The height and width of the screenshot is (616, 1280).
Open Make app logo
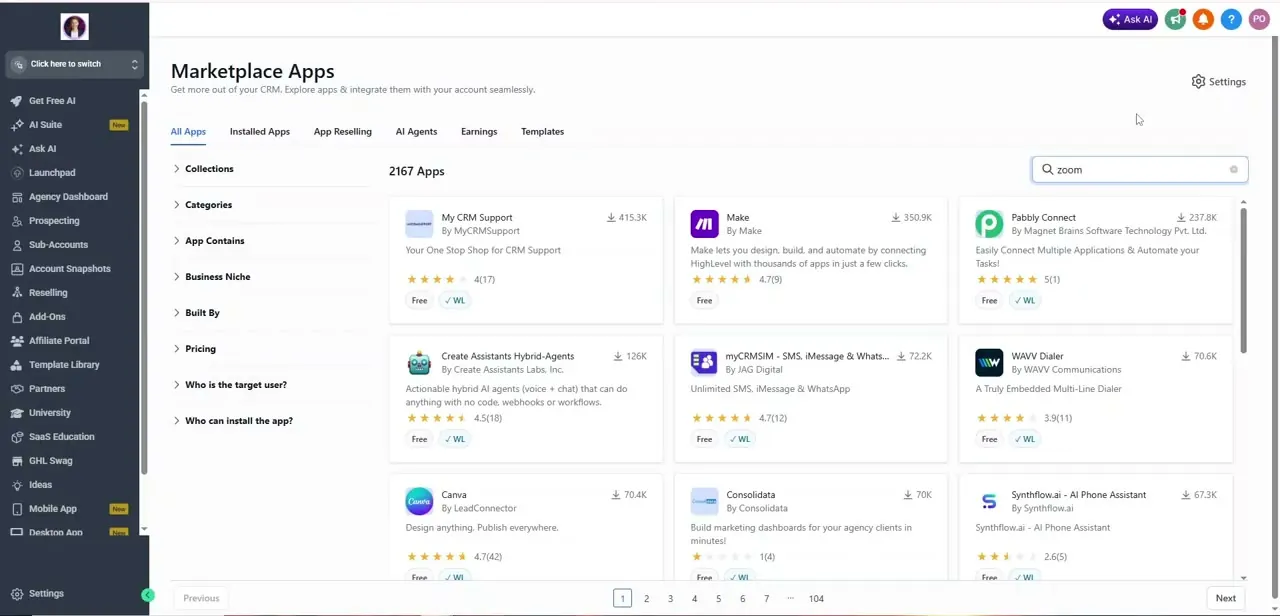coord(704,224)
